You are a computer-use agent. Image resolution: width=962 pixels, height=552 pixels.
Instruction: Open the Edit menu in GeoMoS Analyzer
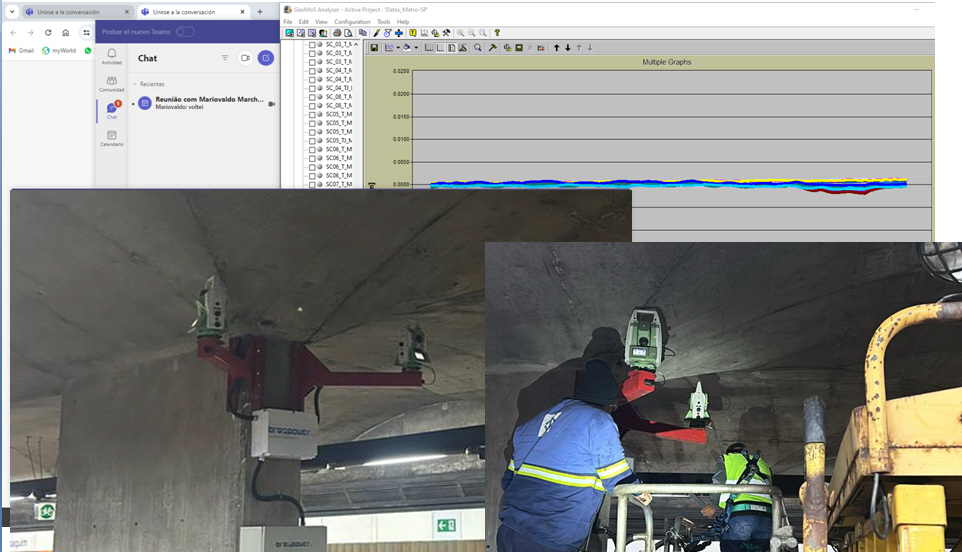click(304, 21)
